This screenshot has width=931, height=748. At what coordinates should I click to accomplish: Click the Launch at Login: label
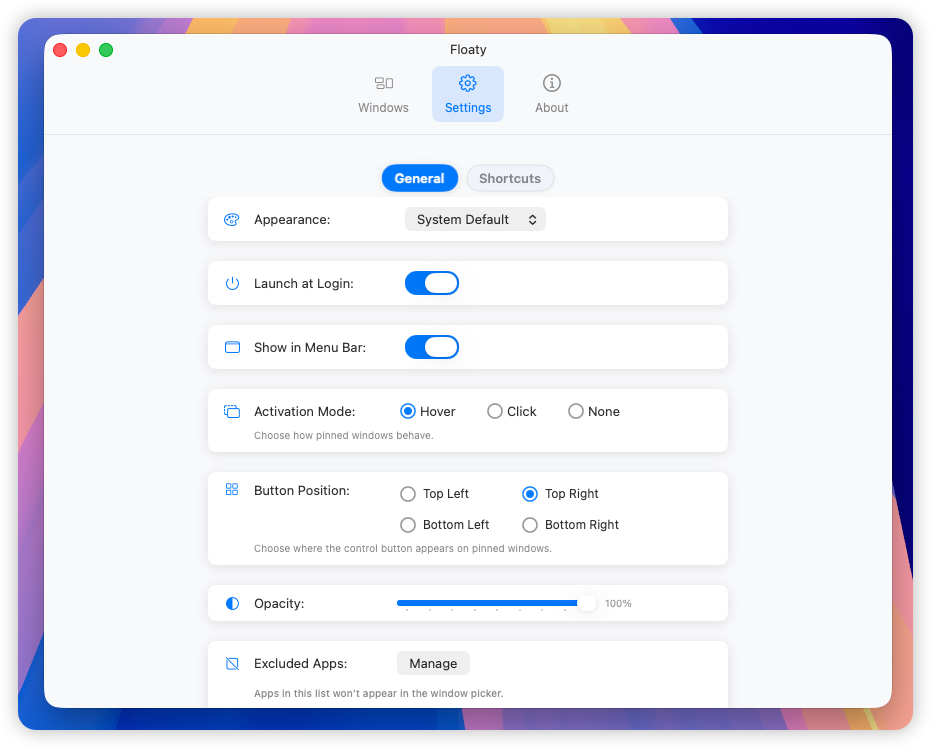click(x=304, y=283)
